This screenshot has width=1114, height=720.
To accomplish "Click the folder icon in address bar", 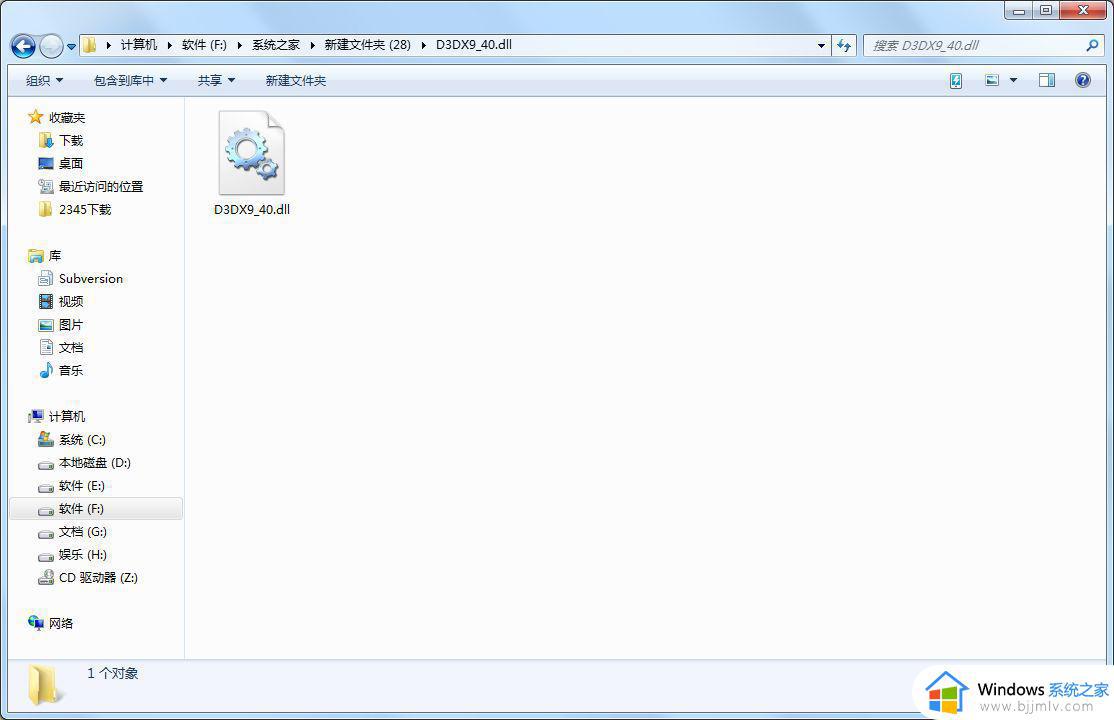I will point(89,45).
